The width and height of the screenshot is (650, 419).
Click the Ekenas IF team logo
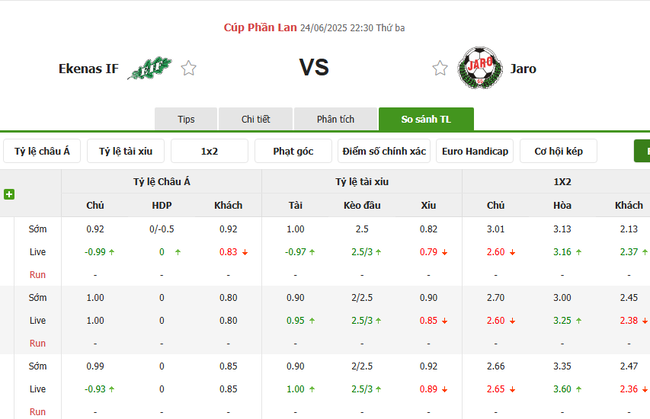click(x=150, y=68)
